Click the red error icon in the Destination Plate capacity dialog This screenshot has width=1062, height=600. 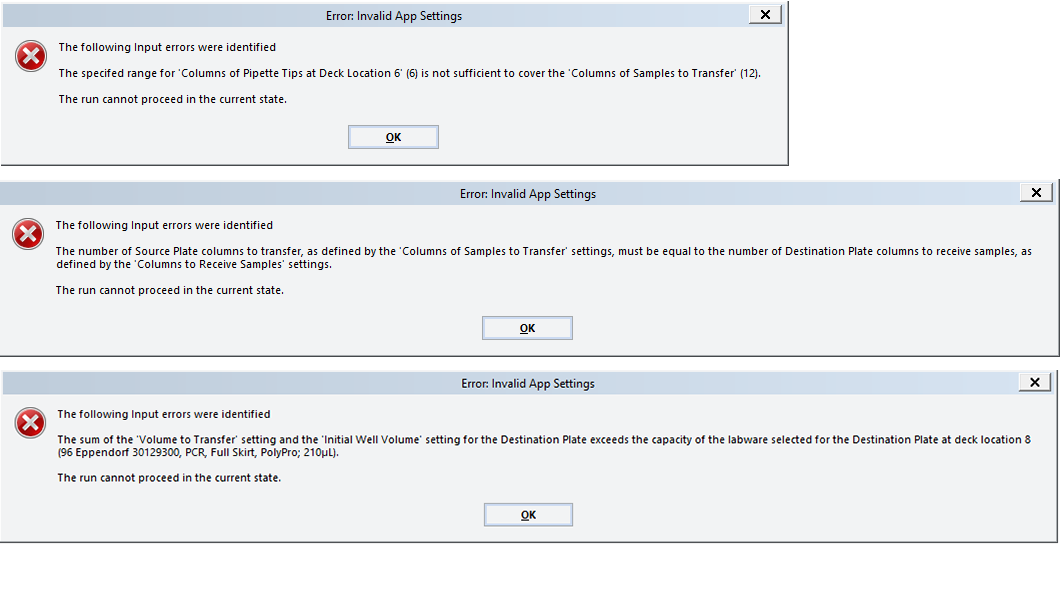pyautogui.click(x=30, y=423)
